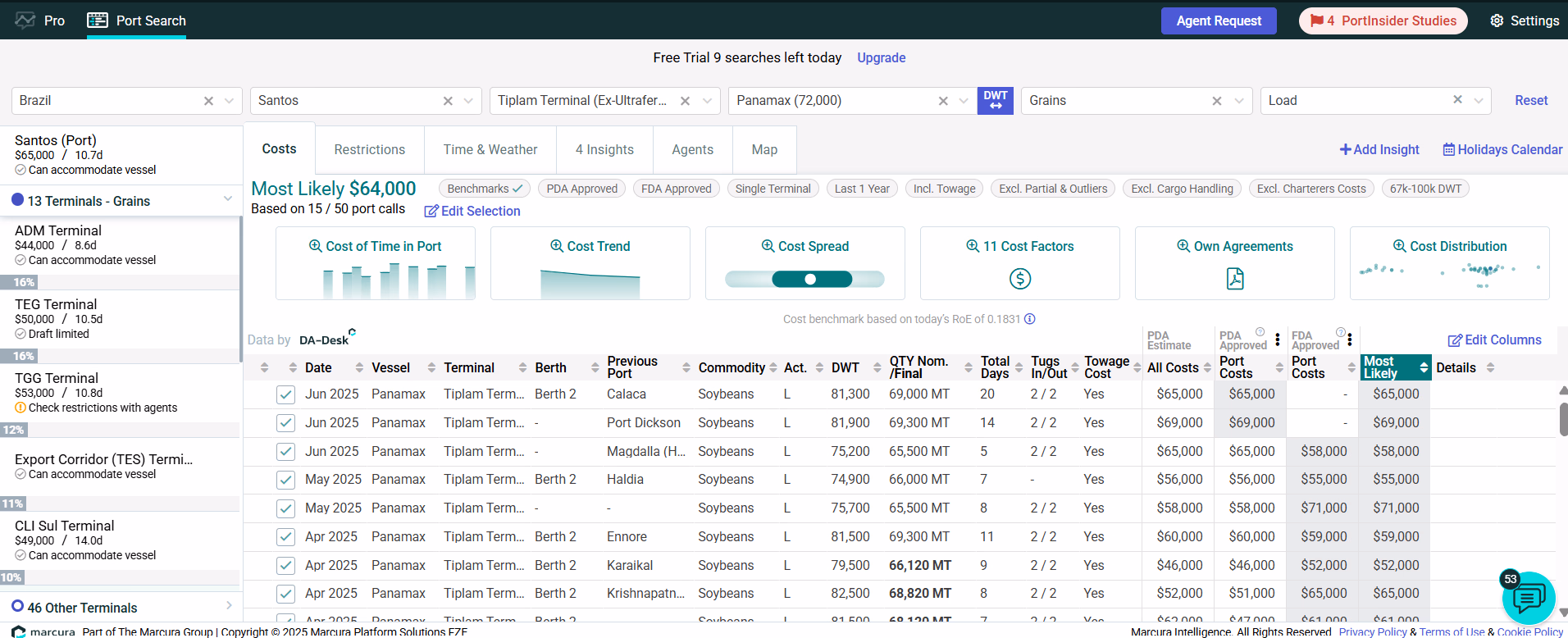Click the Upgrade link

881,57
